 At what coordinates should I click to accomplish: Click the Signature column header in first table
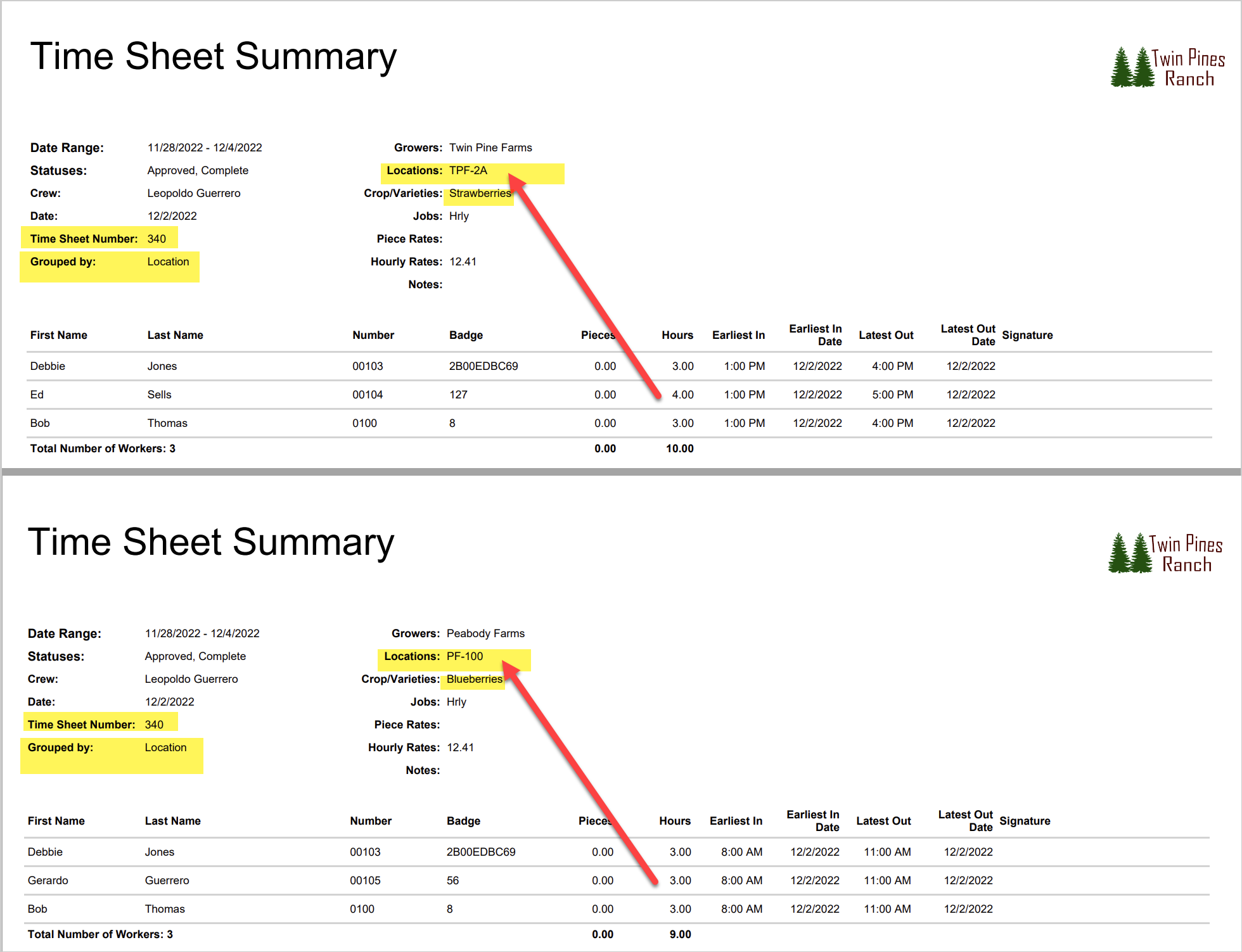click(1027, 335)
